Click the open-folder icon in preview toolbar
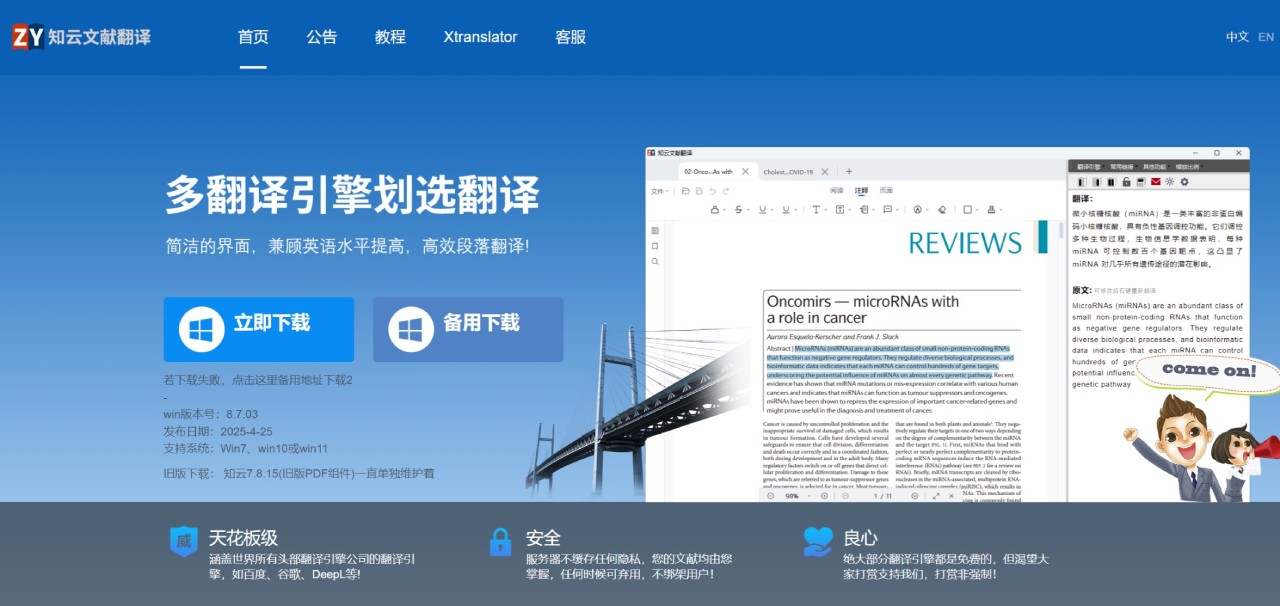1280x606 pixels. [x=686, y=191]
